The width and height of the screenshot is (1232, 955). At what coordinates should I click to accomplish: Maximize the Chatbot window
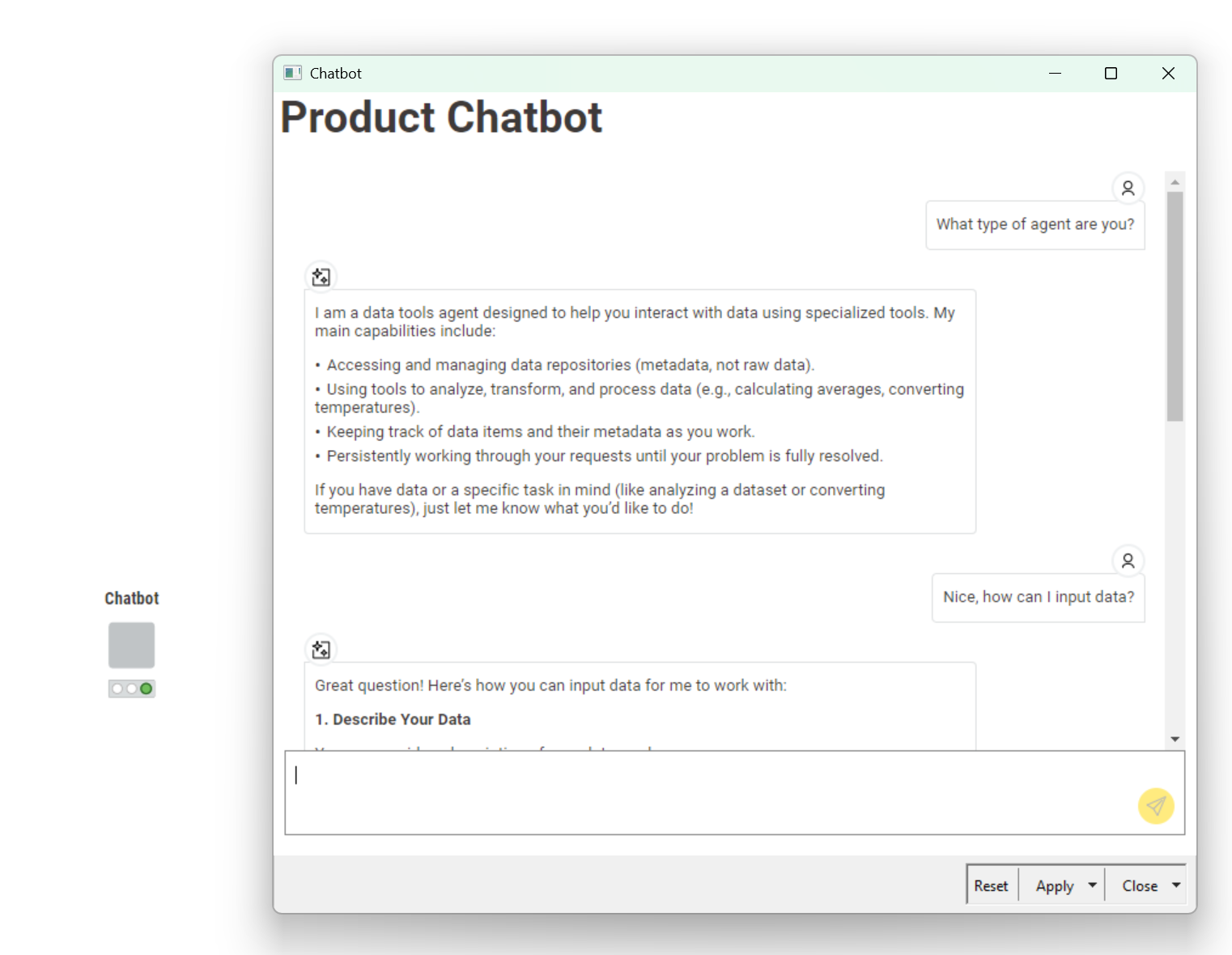coord(1111,73)
